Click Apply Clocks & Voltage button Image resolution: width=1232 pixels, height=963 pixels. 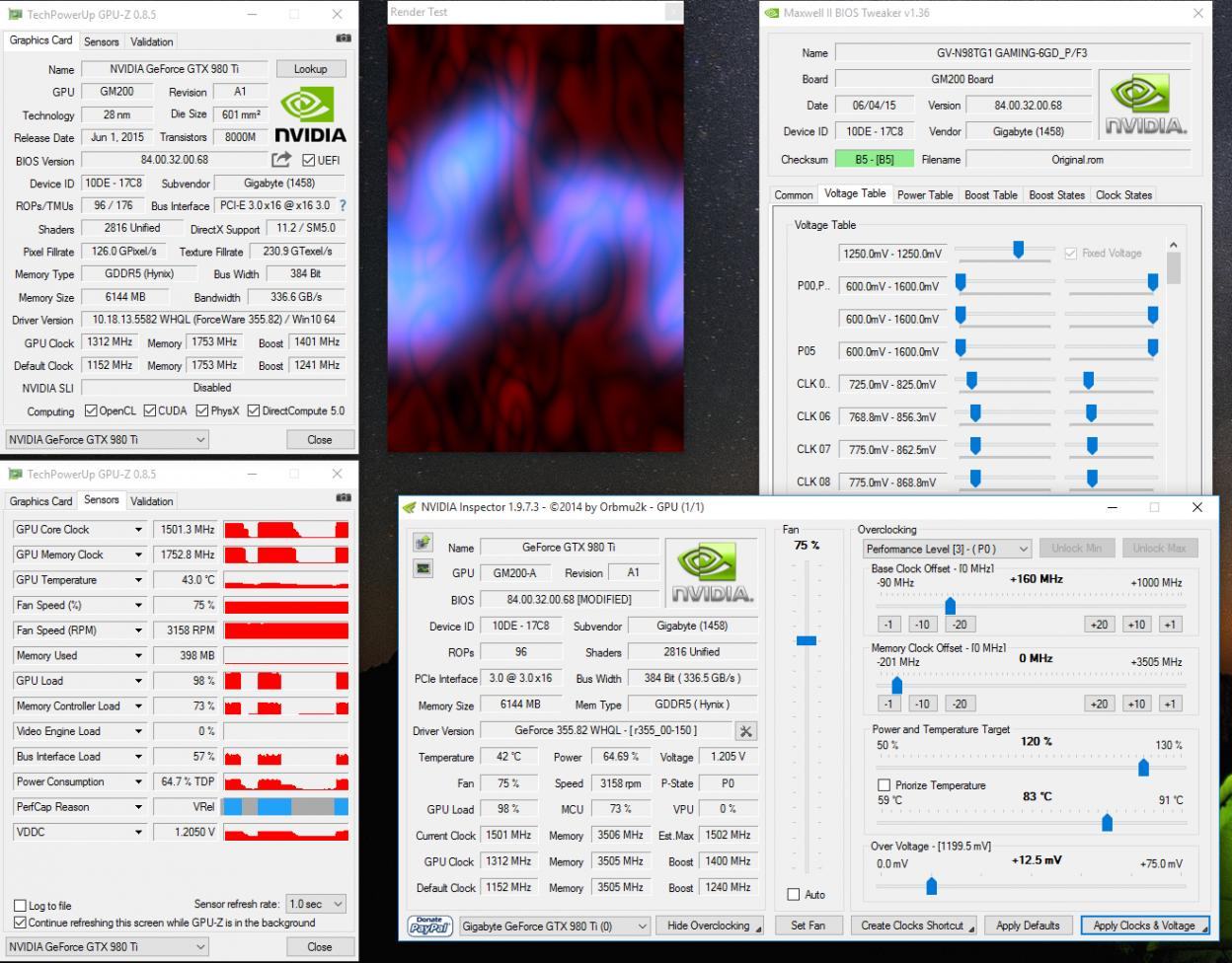coord(1144,926)
